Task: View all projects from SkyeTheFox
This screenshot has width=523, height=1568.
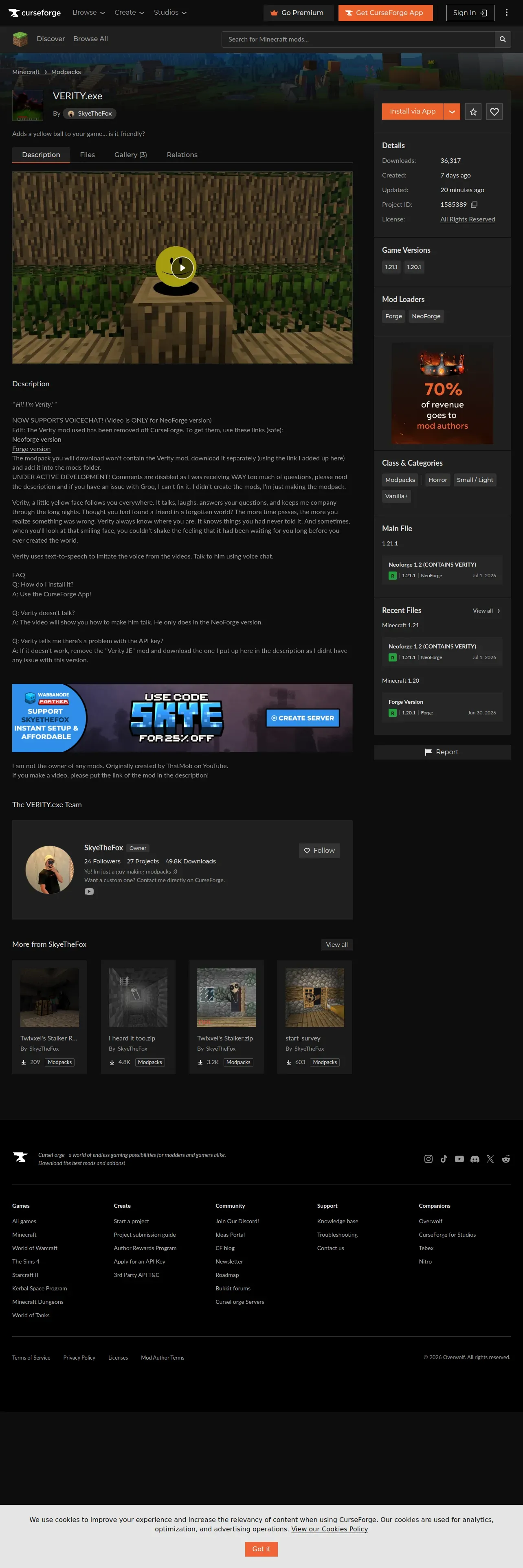Action: point(337,945)
